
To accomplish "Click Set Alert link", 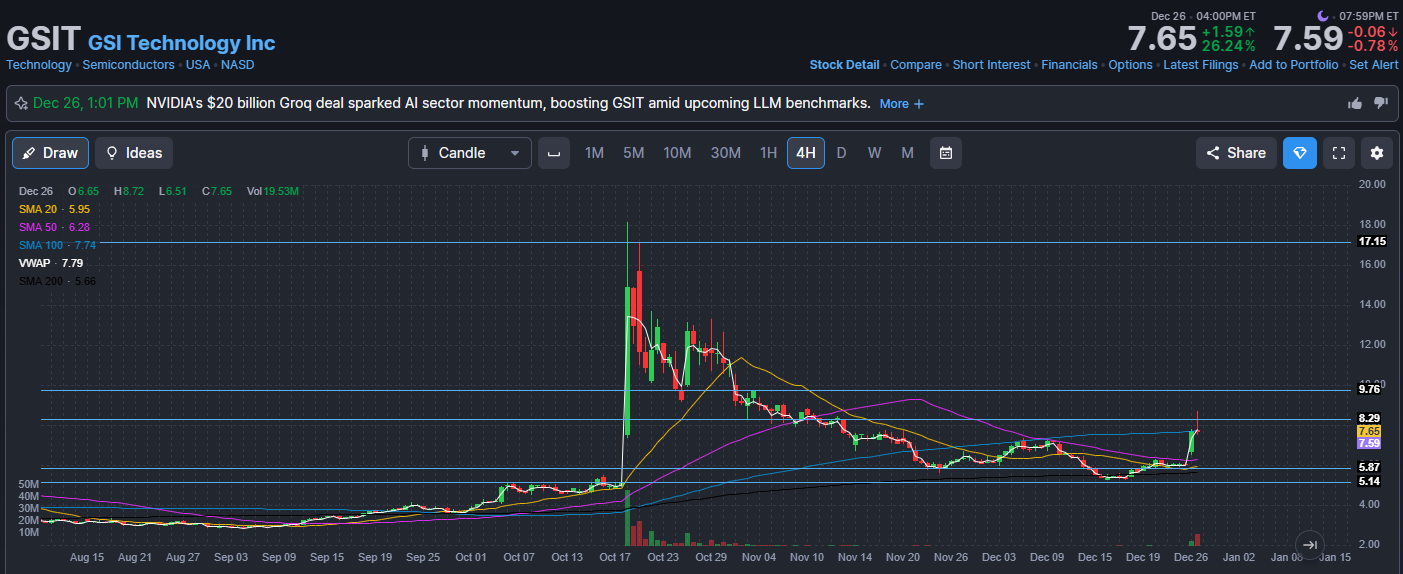I will pyautogui.click(x=1374, y=65).
